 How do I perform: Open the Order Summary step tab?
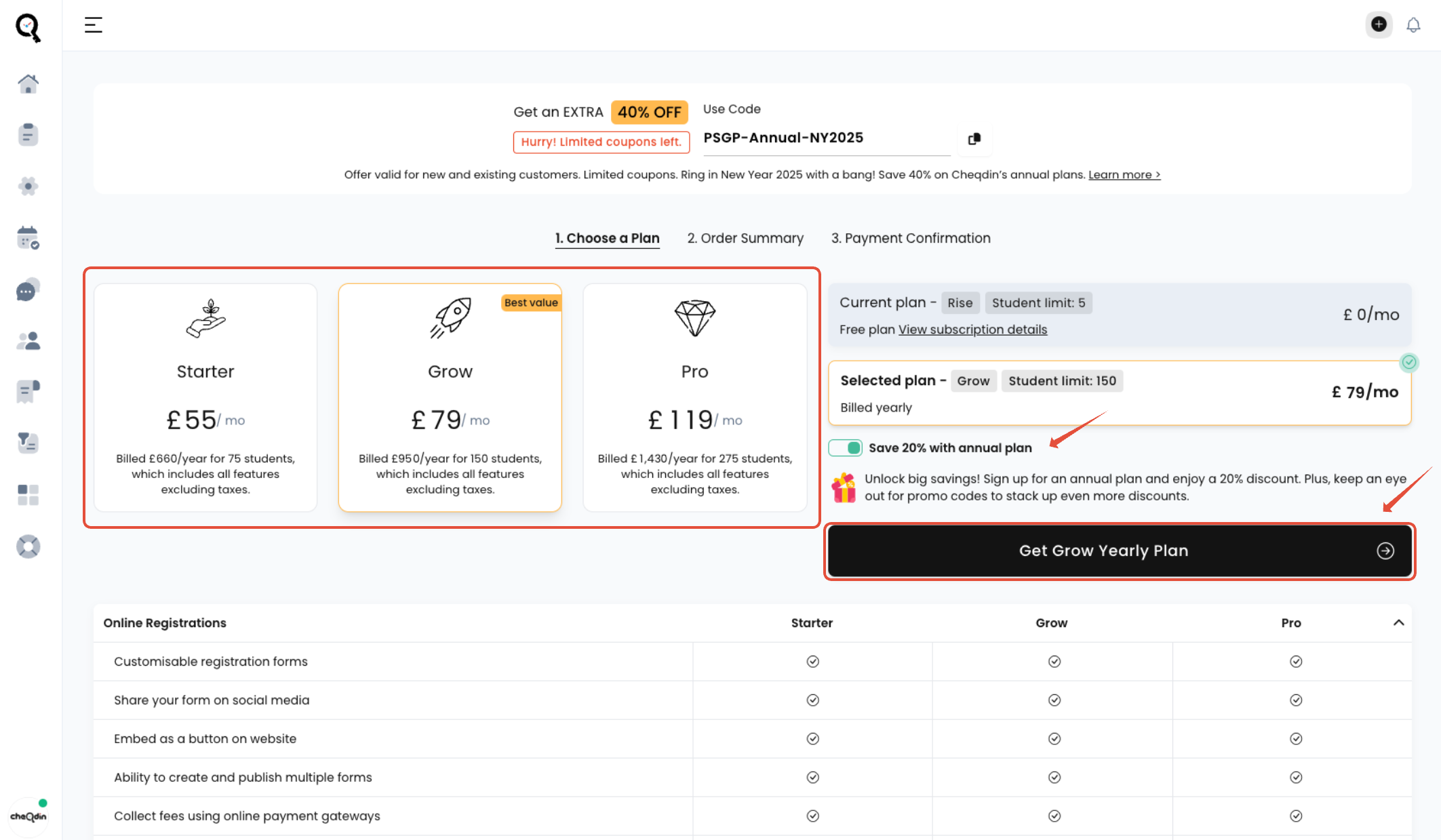(745, 238)
